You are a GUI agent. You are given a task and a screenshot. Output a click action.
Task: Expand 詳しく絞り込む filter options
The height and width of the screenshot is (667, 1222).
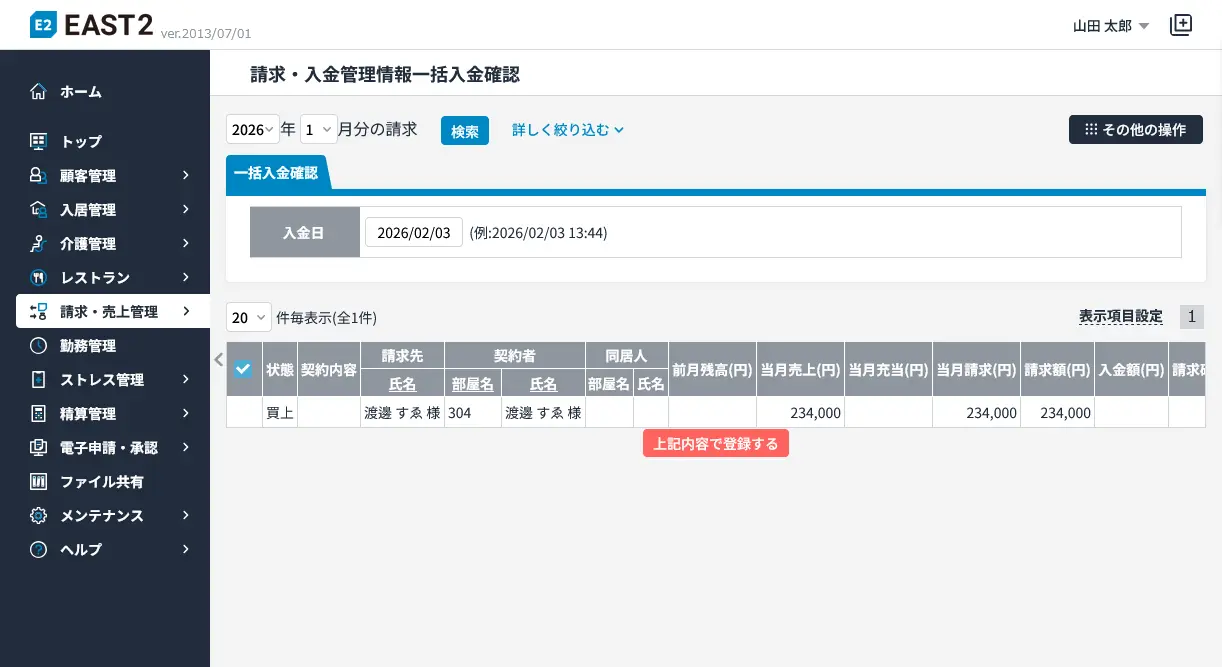click(x=568, y=130)
